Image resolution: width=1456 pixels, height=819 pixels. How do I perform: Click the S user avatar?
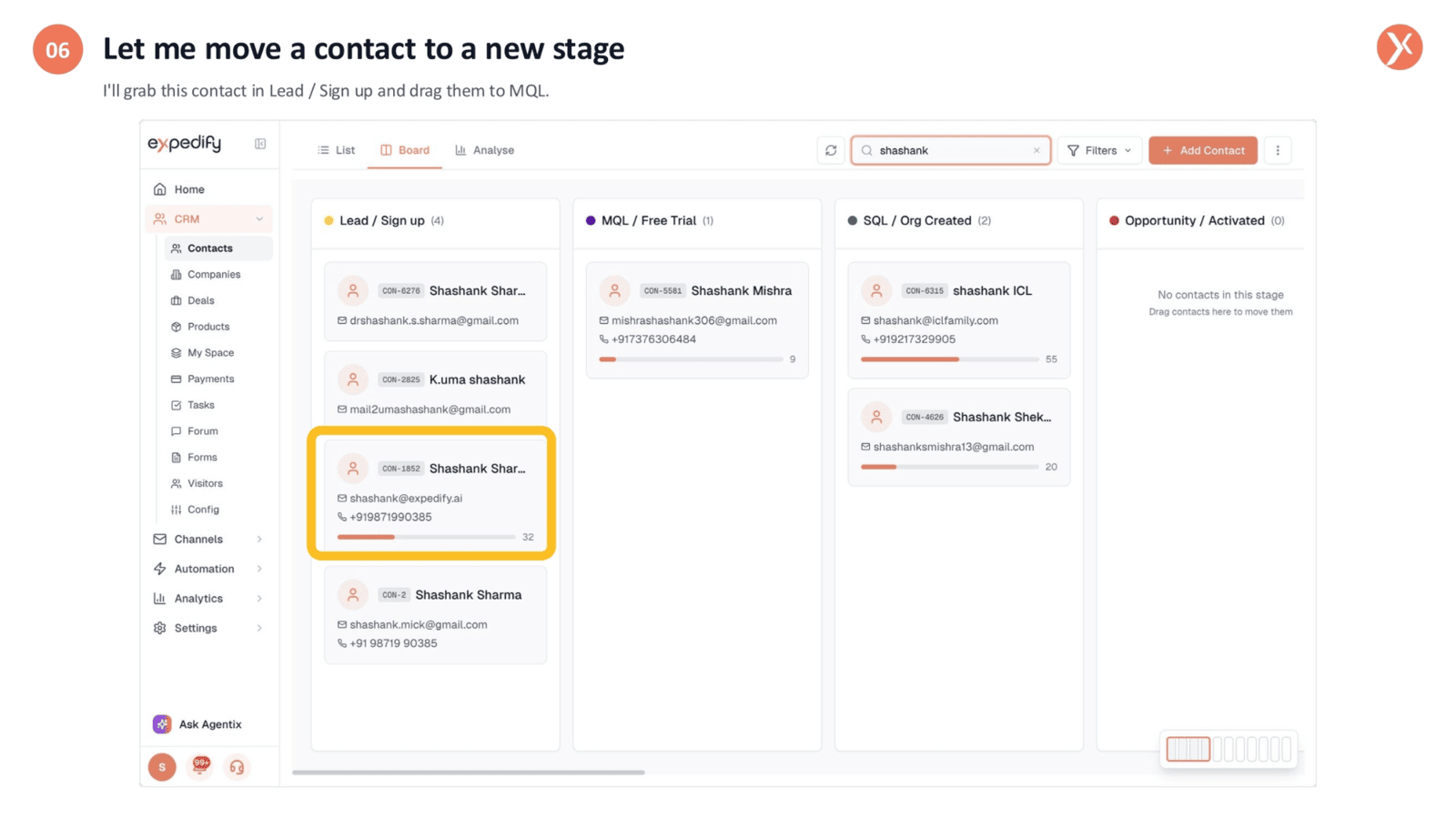[x=162, y=767]
